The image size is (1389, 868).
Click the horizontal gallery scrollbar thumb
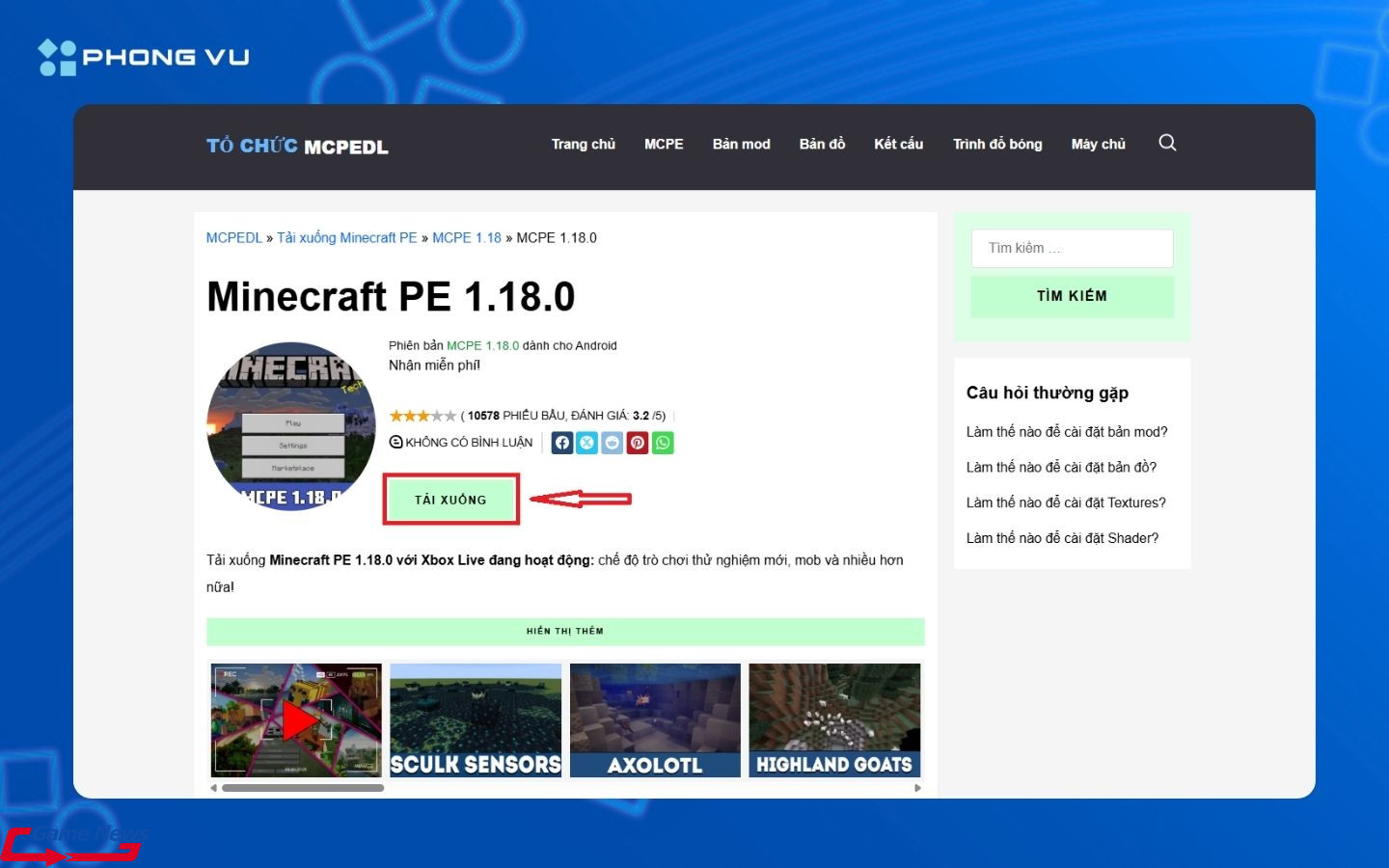point(303,788)
